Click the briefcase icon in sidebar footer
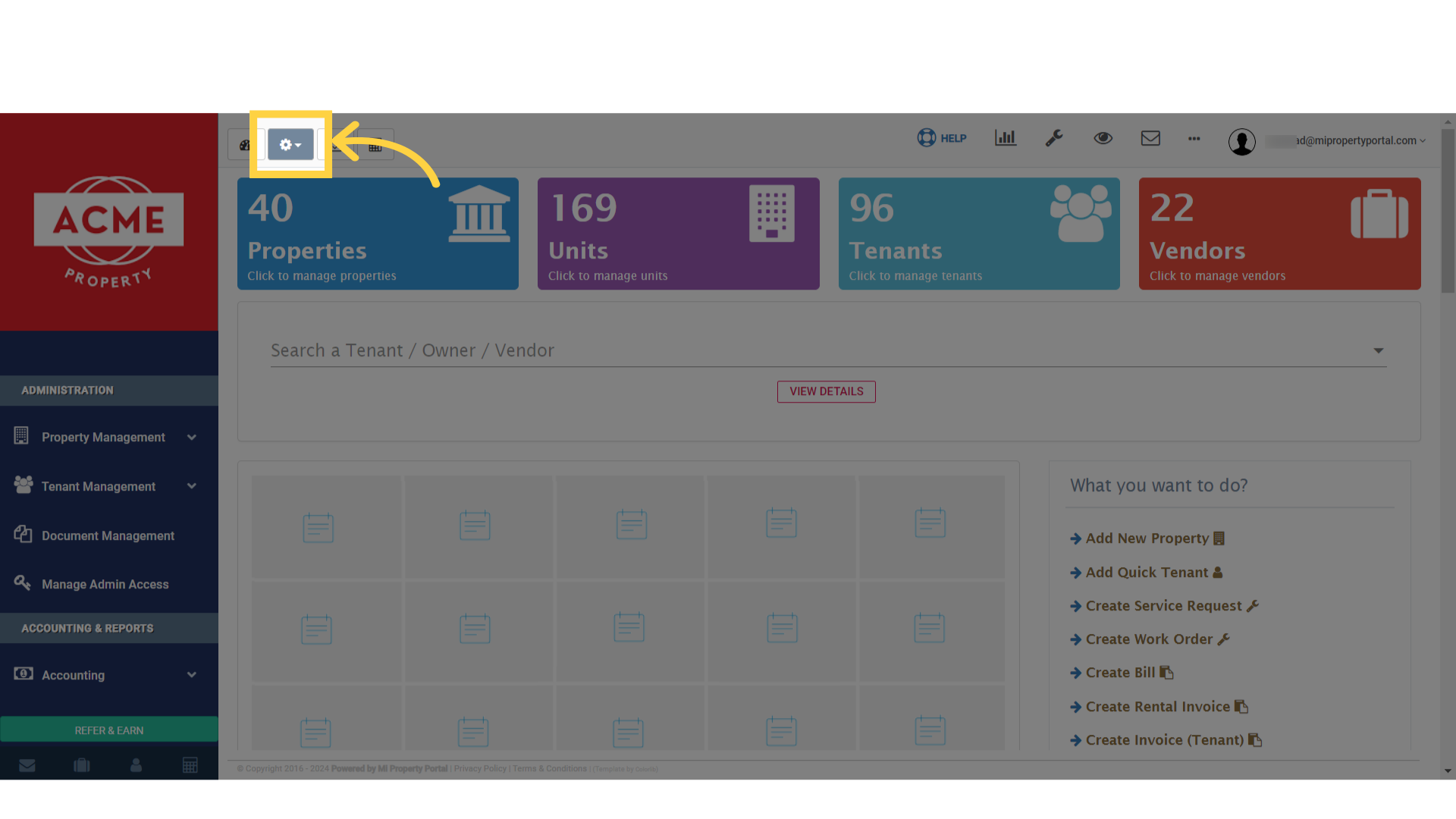The image size is (1456, 819). coord(82,765)
